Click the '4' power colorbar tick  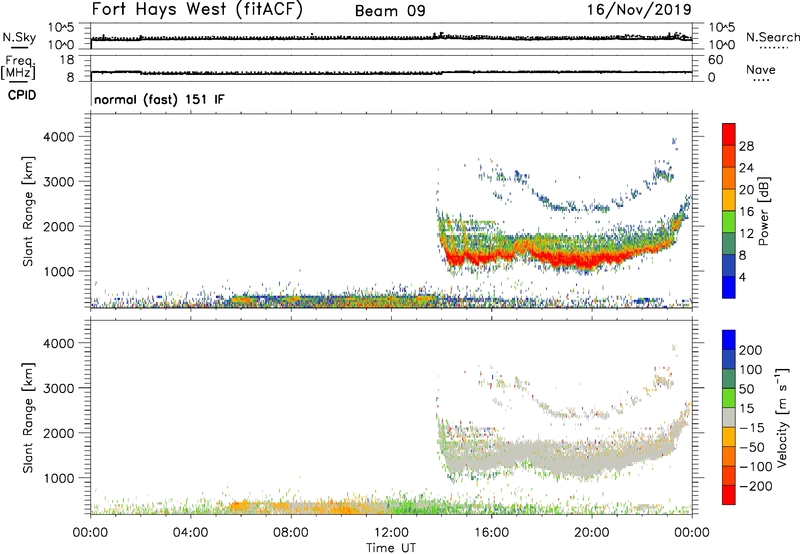click(x=742, y=277)
